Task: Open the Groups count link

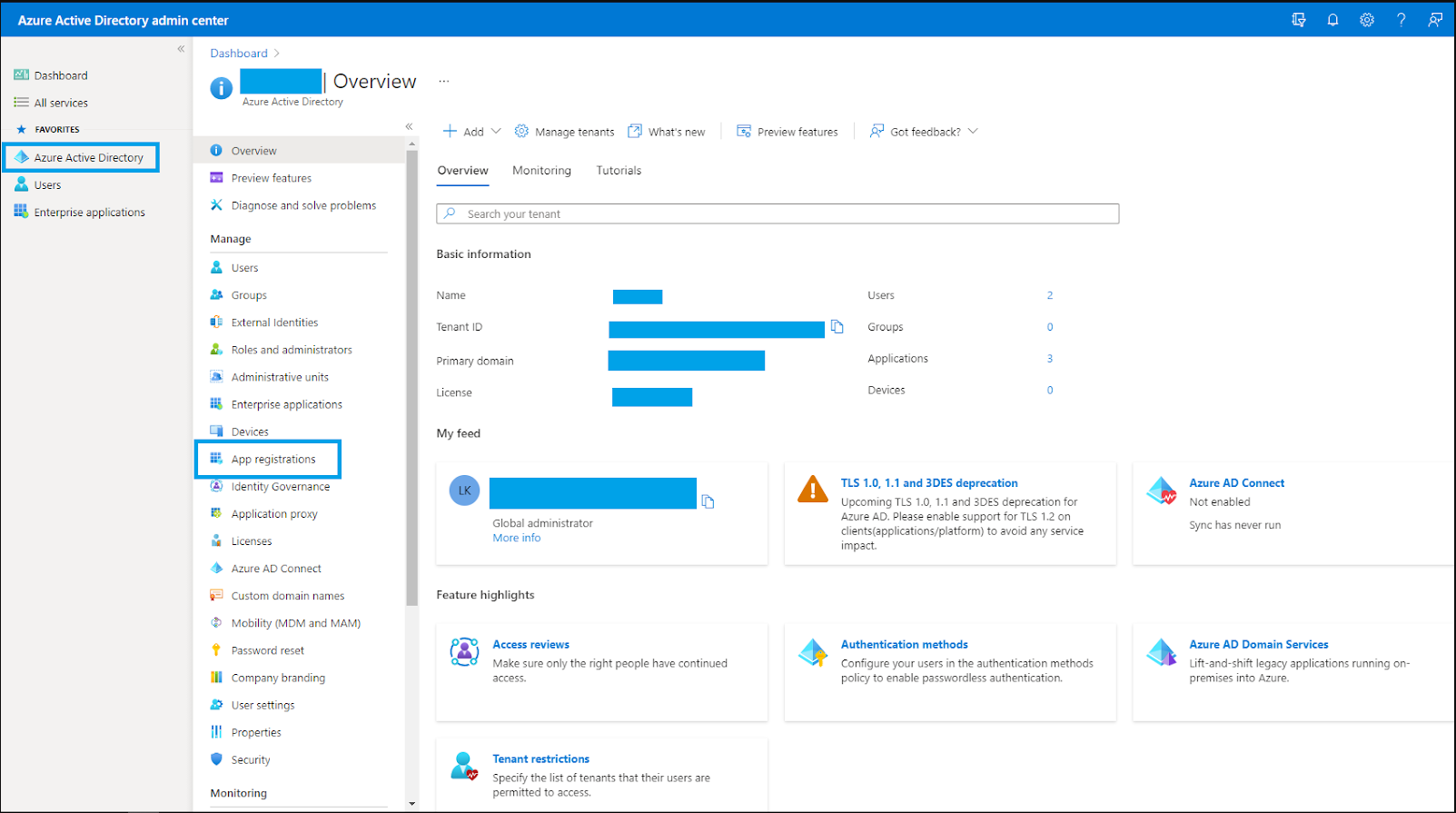Action: (x=1050, y=327)
